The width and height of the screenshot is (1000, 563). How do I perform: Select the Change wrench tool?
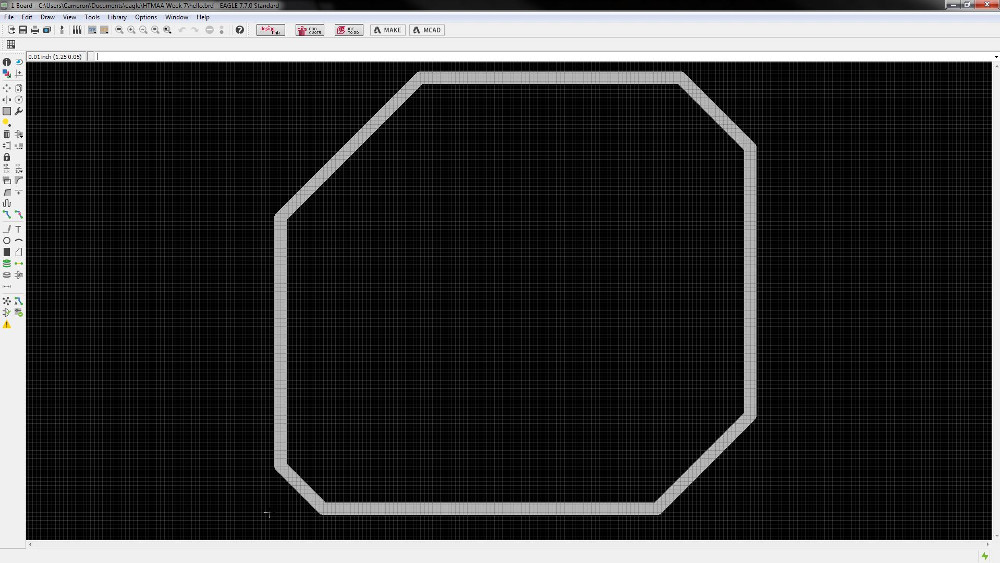(19, 112)
